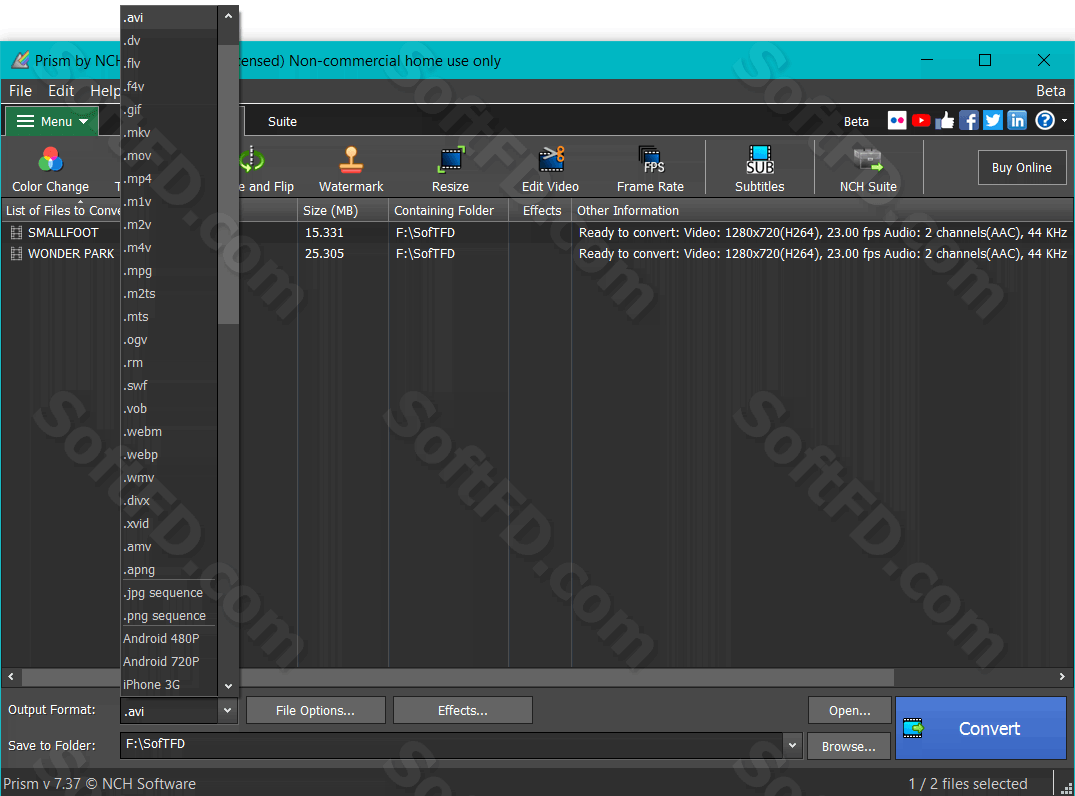Select iPhone 3G preset
The height and width of the screenshot is (796, 1075).
click(169, 684)
